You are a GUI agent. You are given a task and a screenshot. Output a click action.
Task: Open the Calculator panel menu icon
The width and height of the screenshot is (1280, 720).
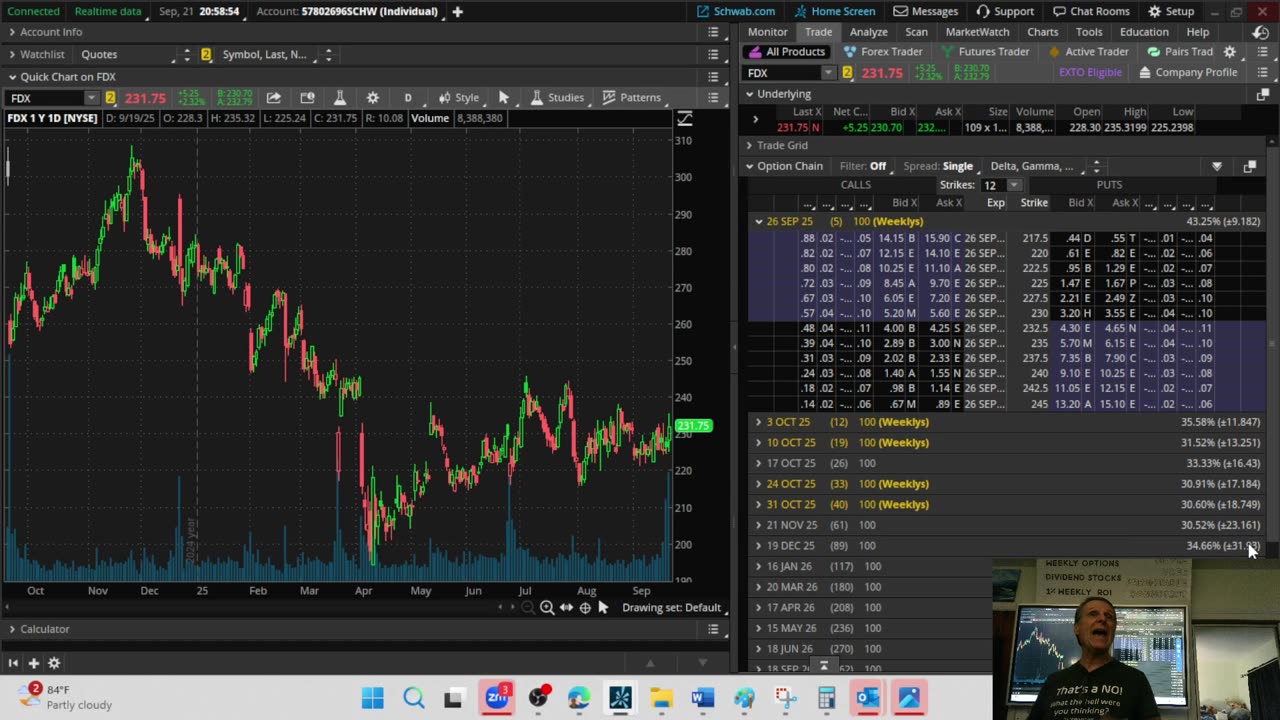(713, 629)
